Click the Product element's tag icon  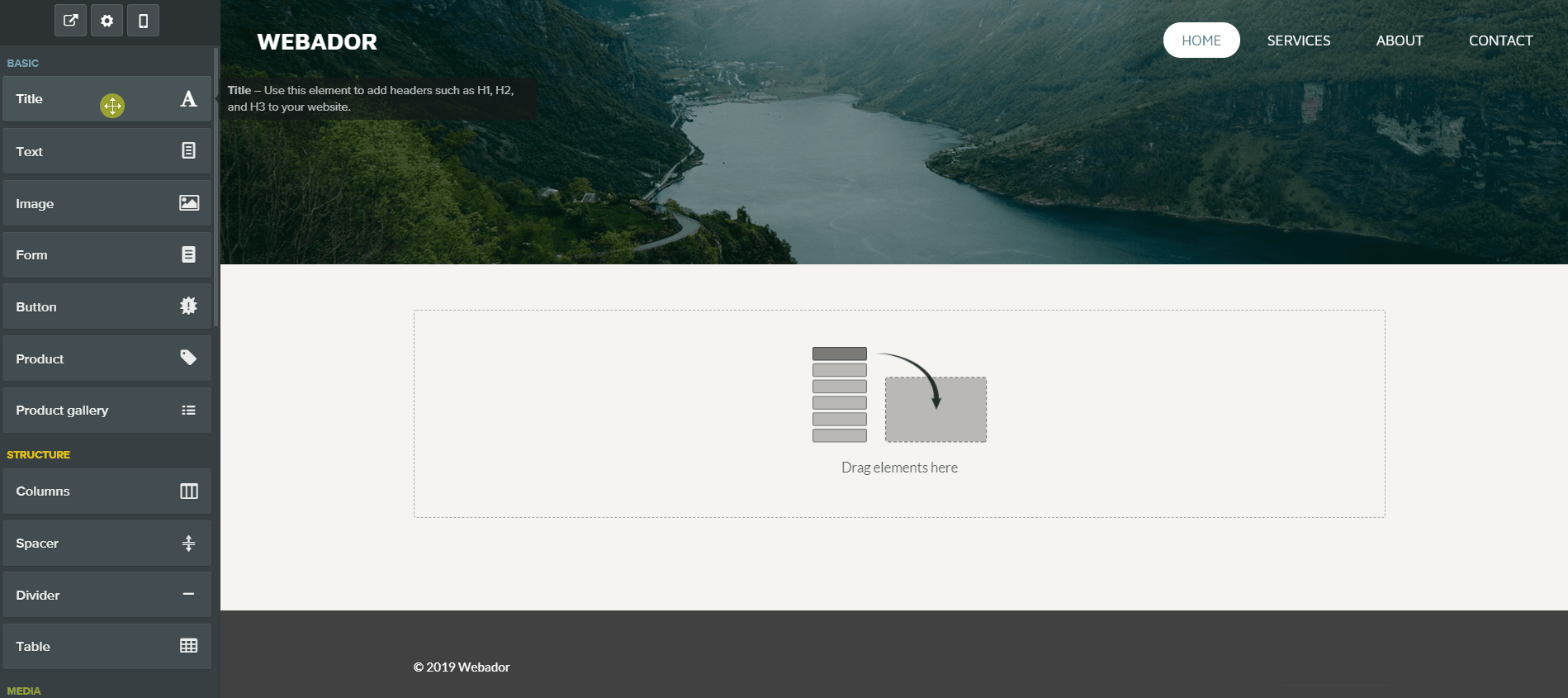point(188,358)
